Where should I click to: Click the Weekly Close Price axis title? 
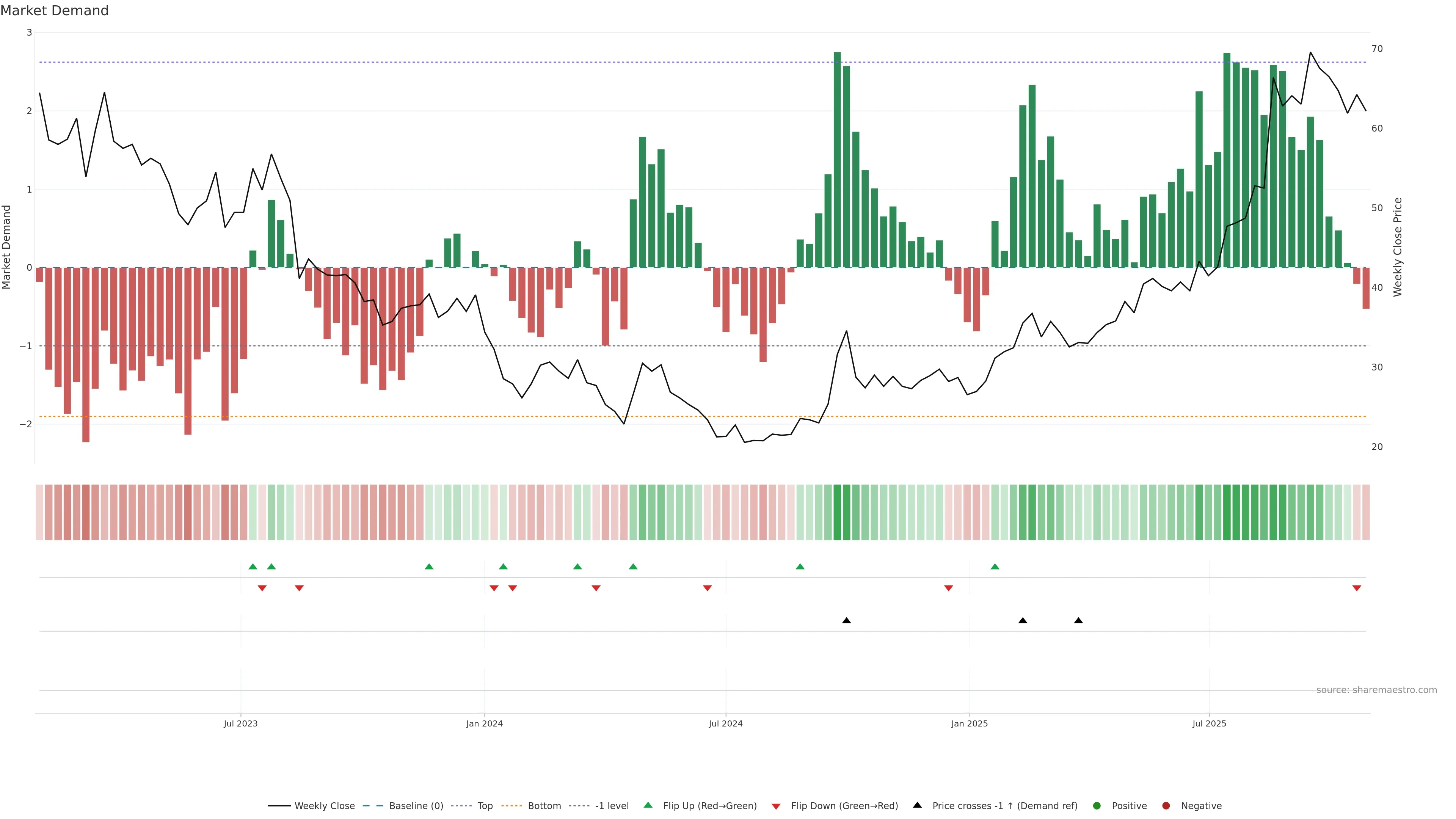1397,247
